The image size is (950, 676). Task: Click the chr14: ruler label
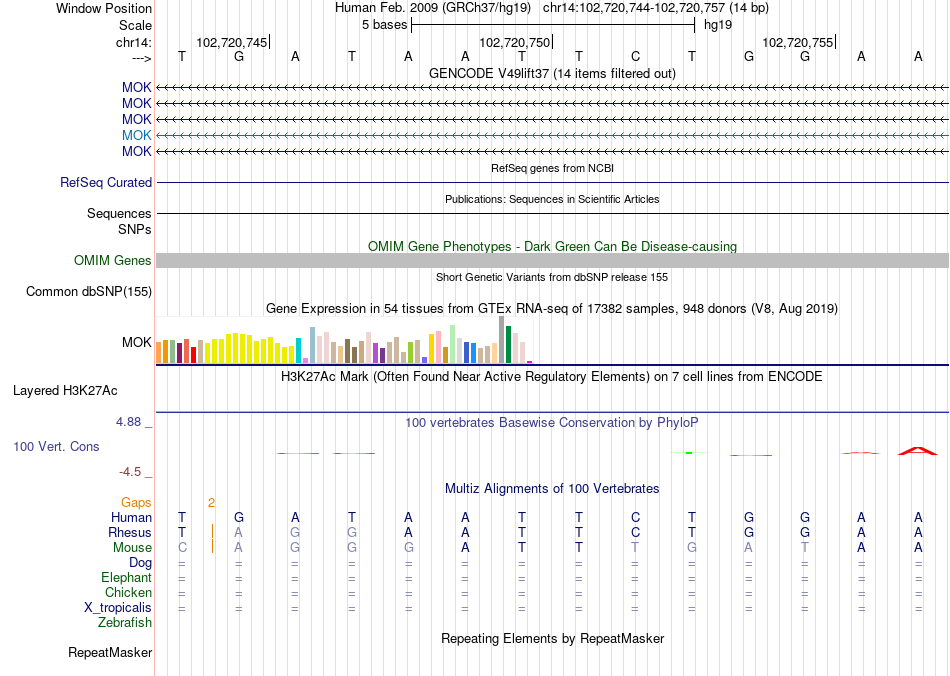pos(133,42)
